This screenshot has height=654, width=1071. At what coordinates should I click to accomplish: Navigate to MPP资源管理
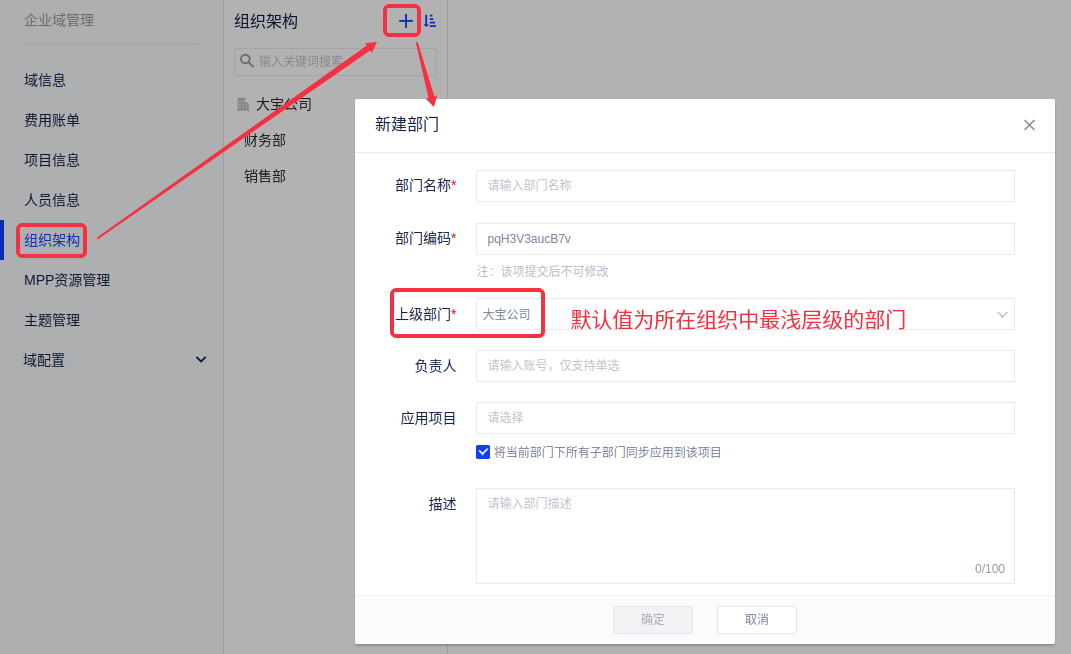pos(67,280)
